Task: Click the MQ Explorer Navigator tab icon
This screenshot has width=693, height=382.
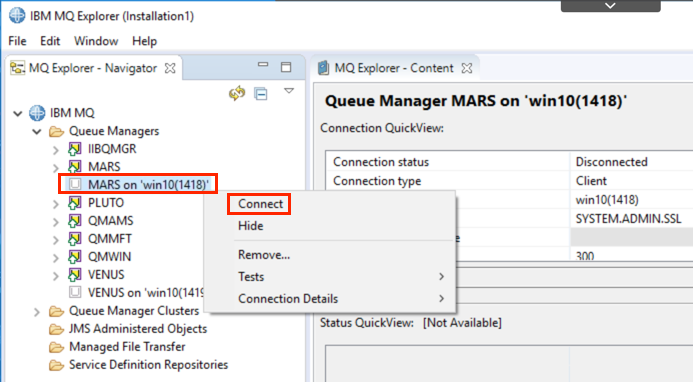Action: click(17, 68)
